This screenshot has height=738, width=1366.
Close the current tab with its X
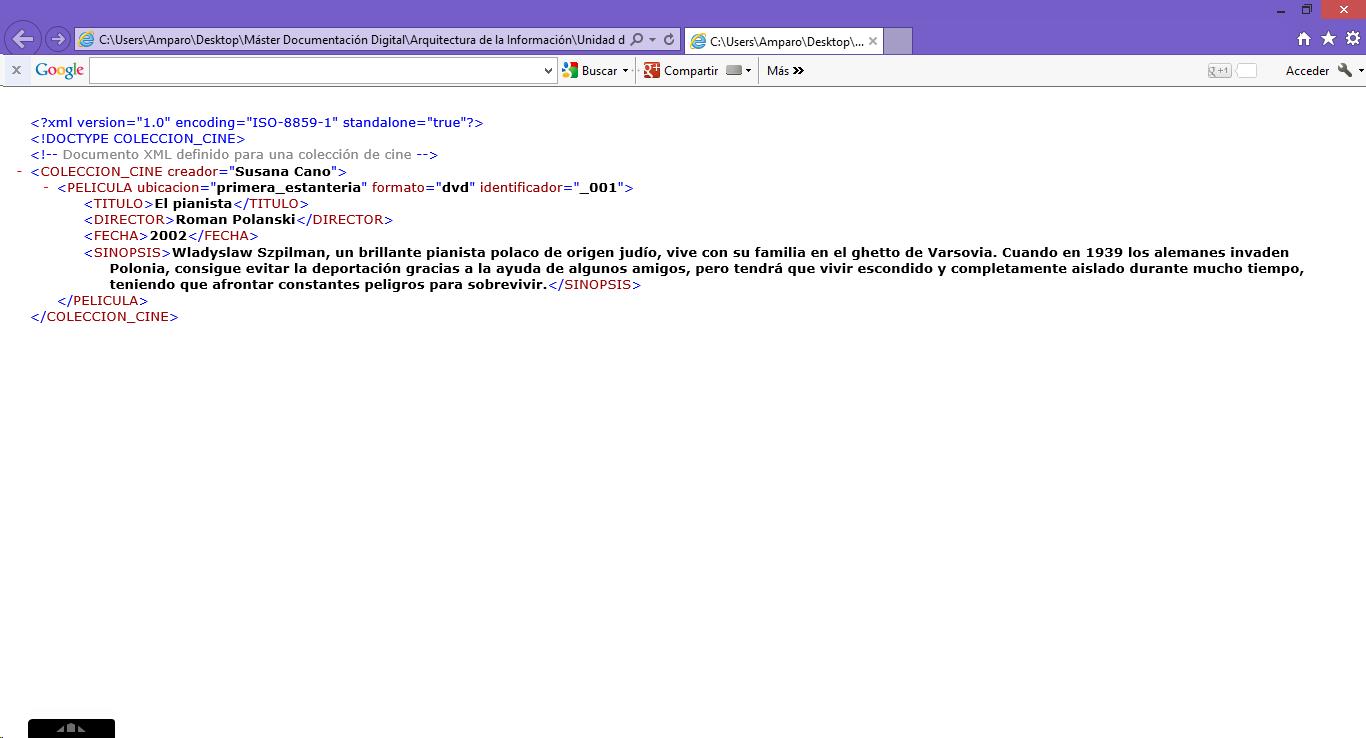(x=873, y=41)
